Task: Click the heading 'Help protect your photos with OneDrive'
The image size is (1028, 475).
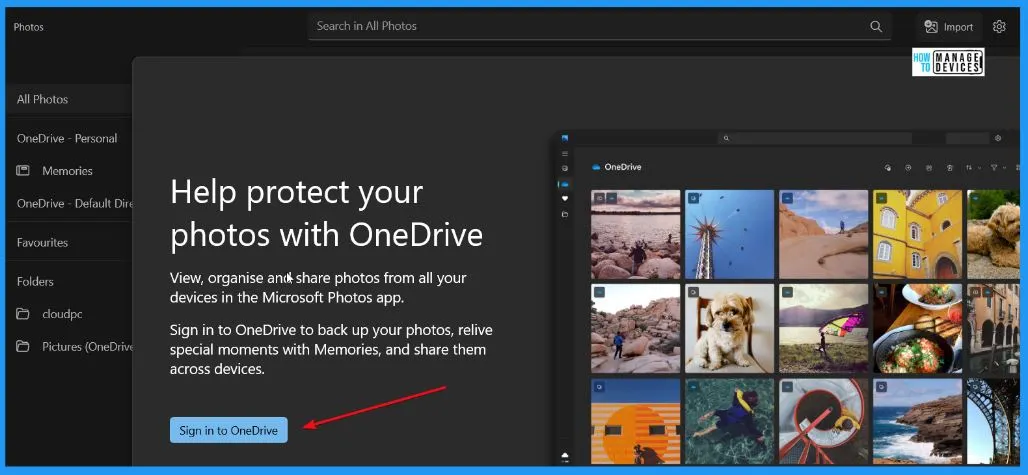Action: click(326, 214)
